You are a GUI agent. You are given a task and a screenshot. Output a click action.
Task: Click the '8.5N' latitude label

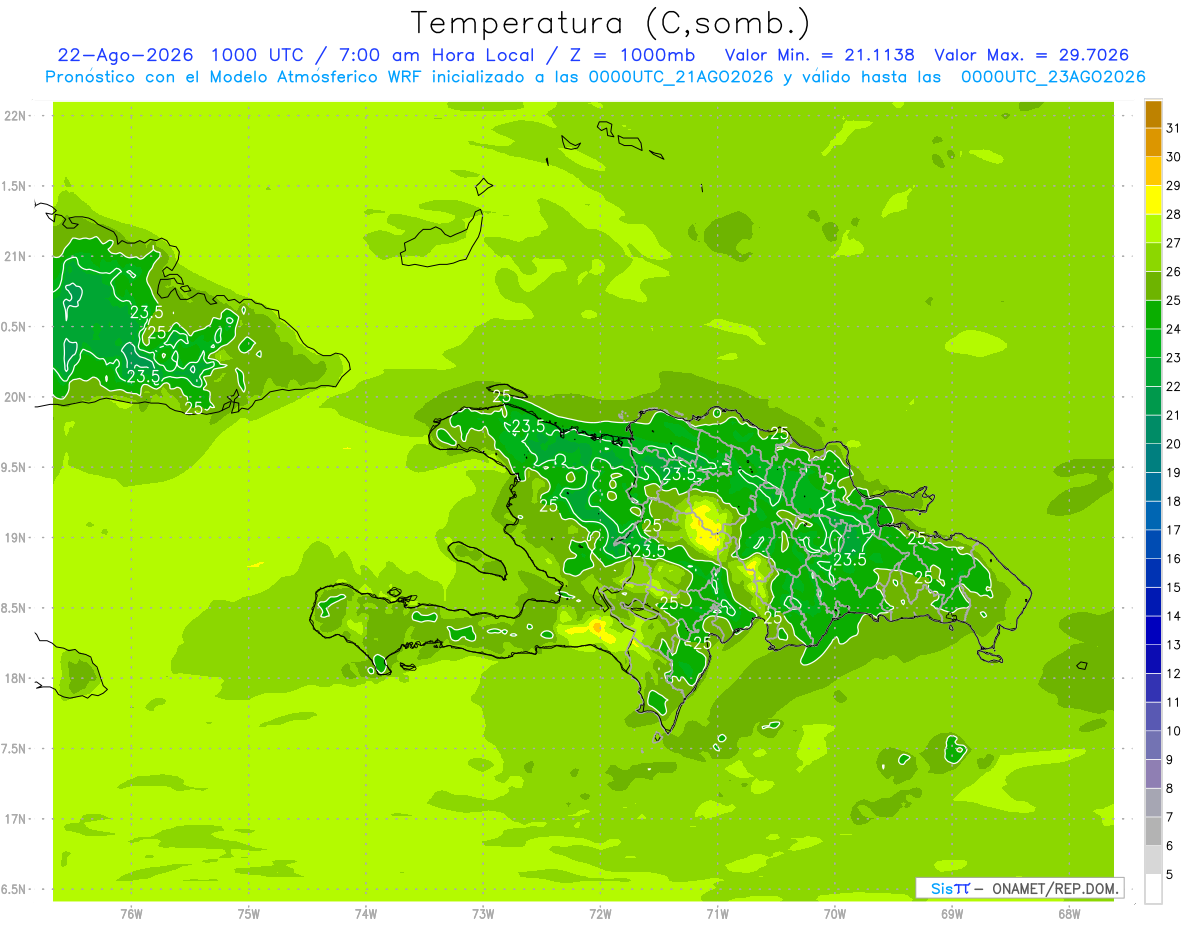click(15, 608)
